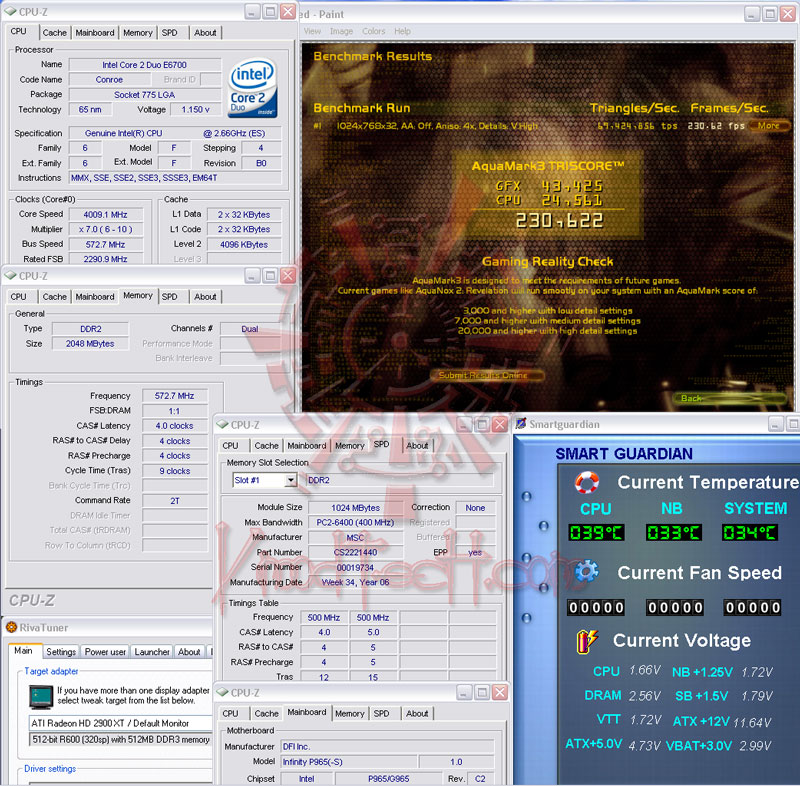Click the CPU temperature reading 039°C

click(596, 533)
